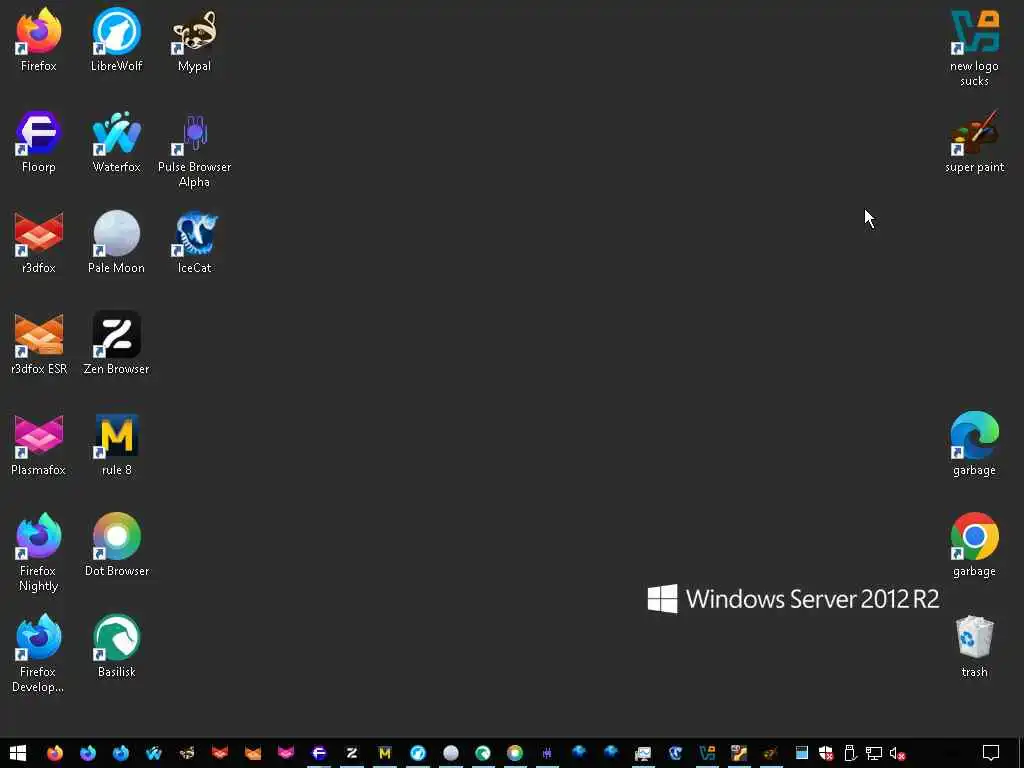Click the IceCat taskbar icon
The image size is (1024, 768).
tap(675, 753)
